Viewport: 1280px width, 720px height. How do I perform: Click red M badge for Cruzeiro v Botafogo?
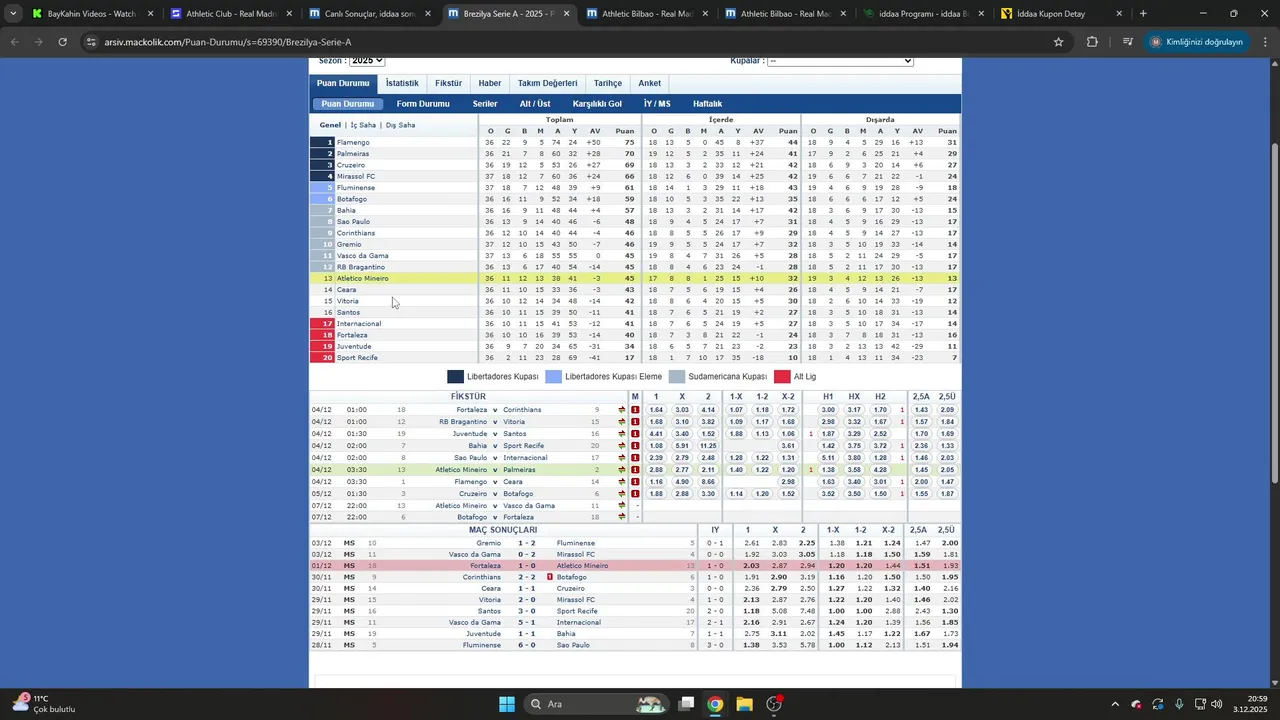[x=635, y=494]
